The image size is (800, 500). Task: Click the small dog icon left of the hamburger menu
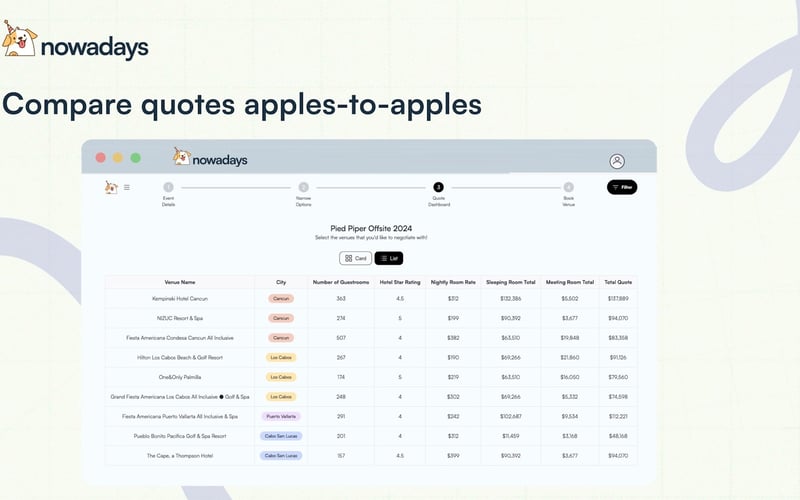point(111,187)
